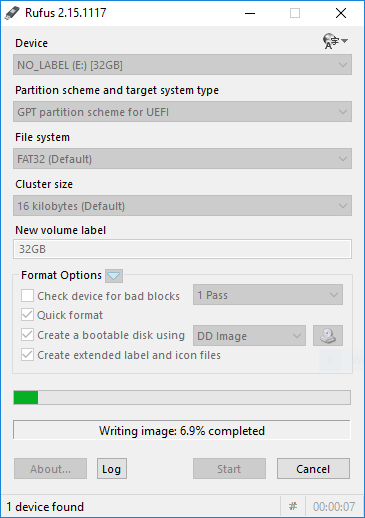Click the About... button
365x518 pixels.
click(x=50, y=469)
